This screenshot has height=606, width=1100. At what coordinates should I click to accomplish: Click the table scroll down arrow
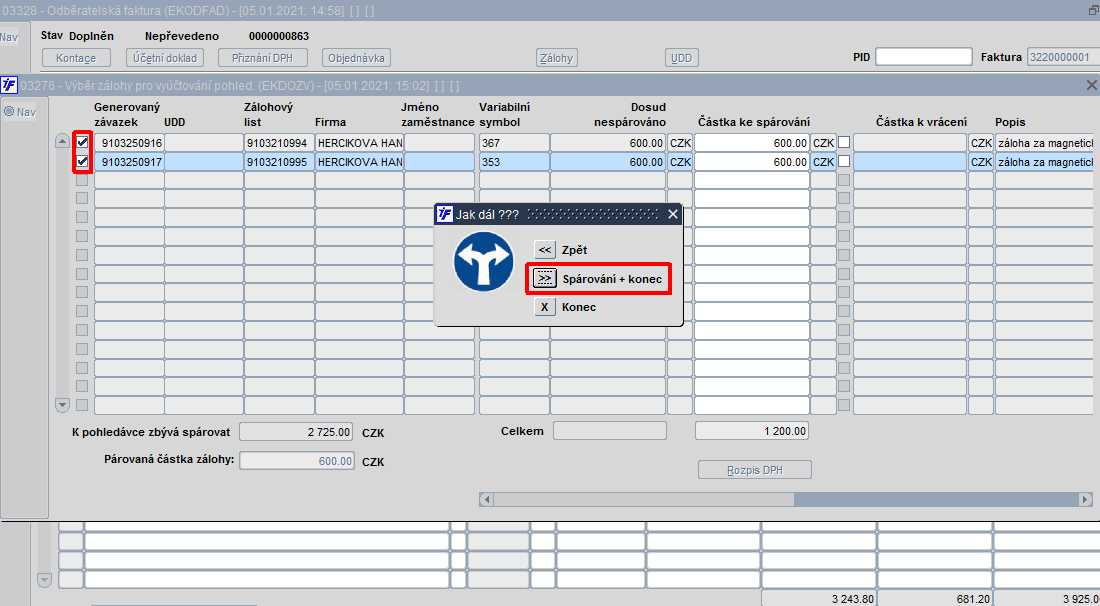coord(62,405)
